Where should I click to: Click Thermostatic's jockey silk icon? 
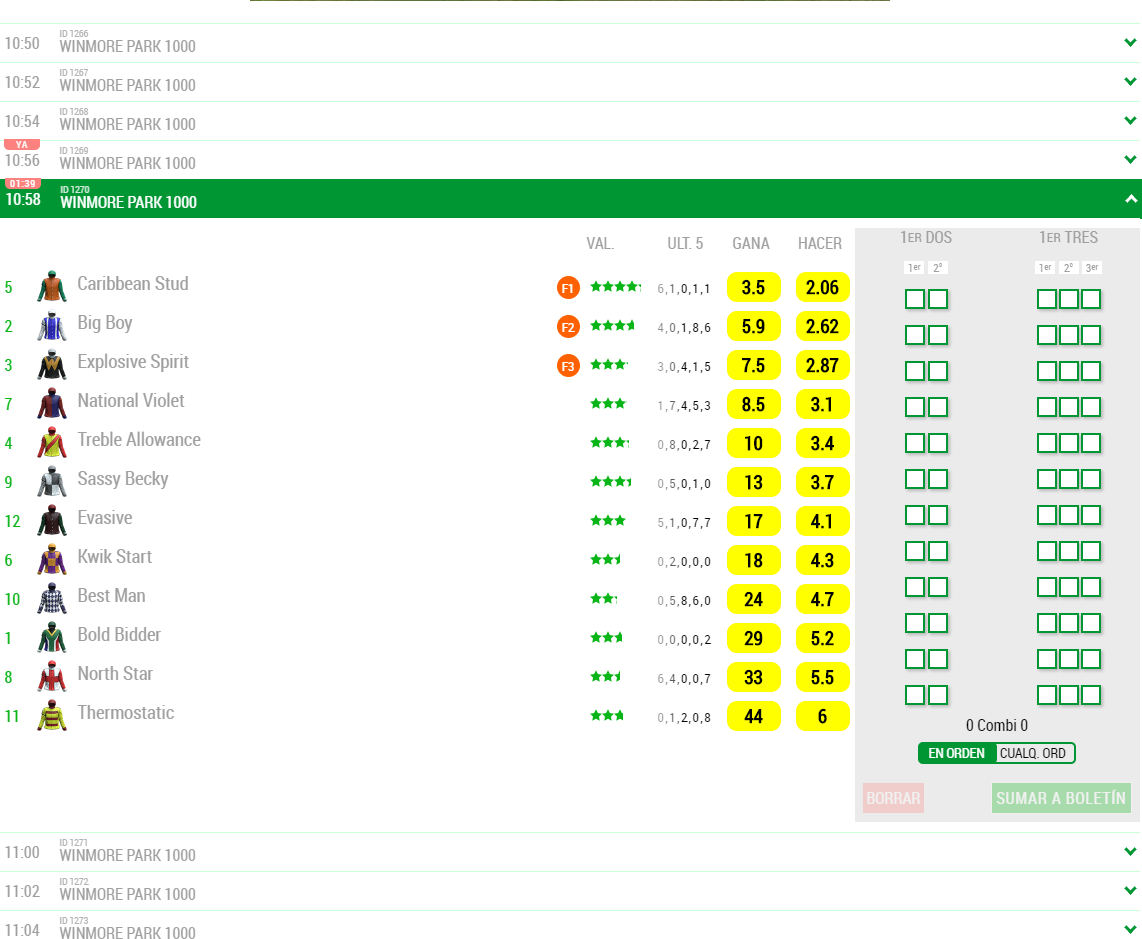[52, 715]
